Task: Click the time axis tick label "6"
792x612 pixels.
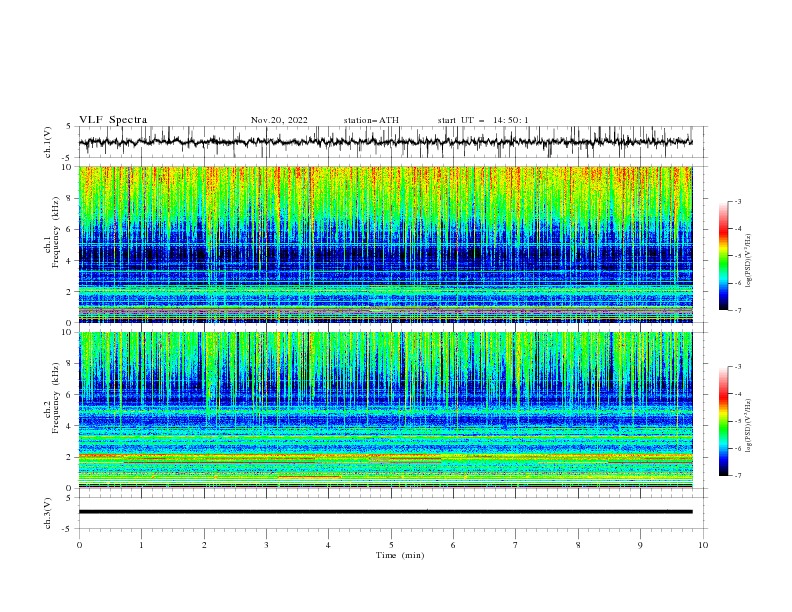Action: point(454,545)
